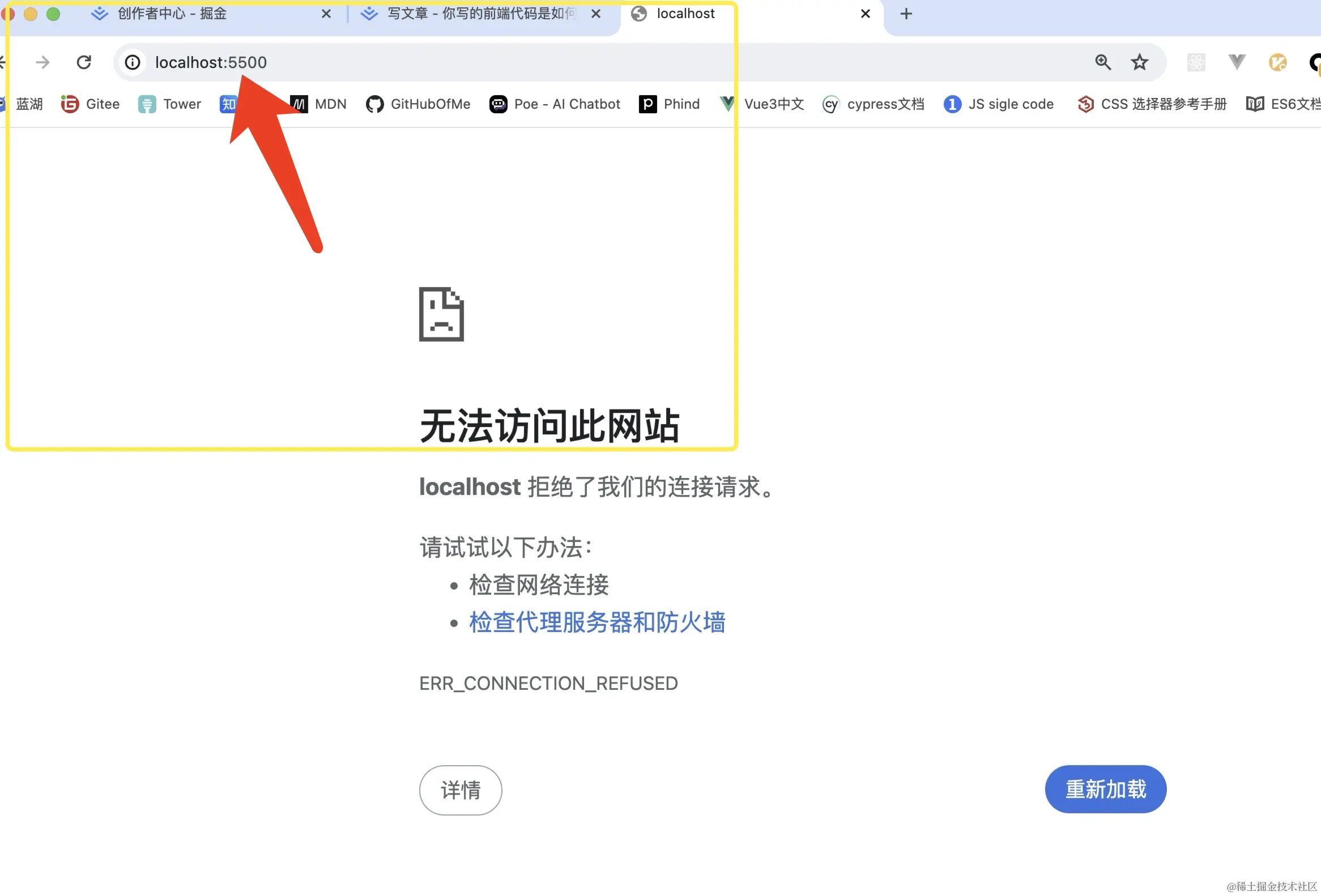This screenshot has height=896, width=1321.
Task: Click the Vue devtools extension icon
Action: point(1237,62)
